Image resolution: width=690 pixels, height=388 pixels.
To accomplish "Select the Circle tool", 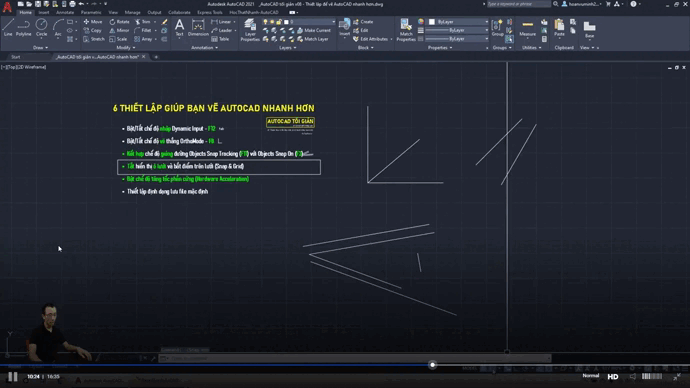I will (x=41, y=28).
